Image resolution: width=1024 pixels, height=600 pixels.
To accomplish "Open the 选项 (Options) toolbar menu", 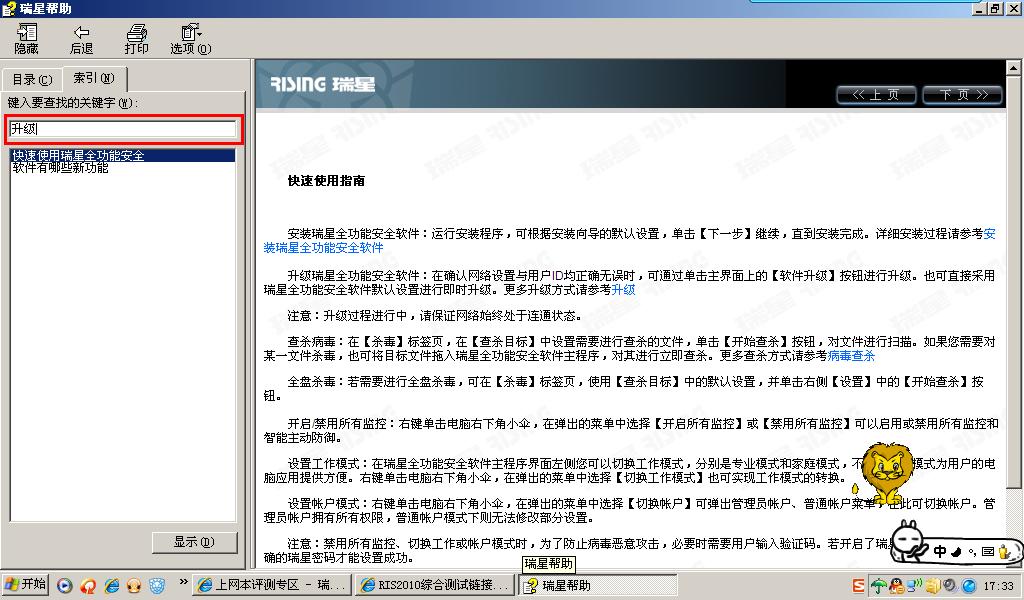I will (x=190, y=39).
